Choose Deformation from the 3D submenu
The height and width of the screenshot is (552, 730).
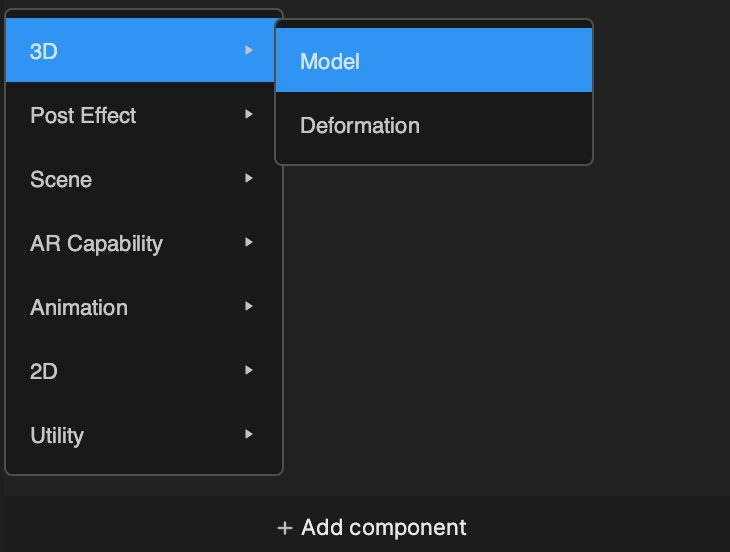tap(434, 124)
